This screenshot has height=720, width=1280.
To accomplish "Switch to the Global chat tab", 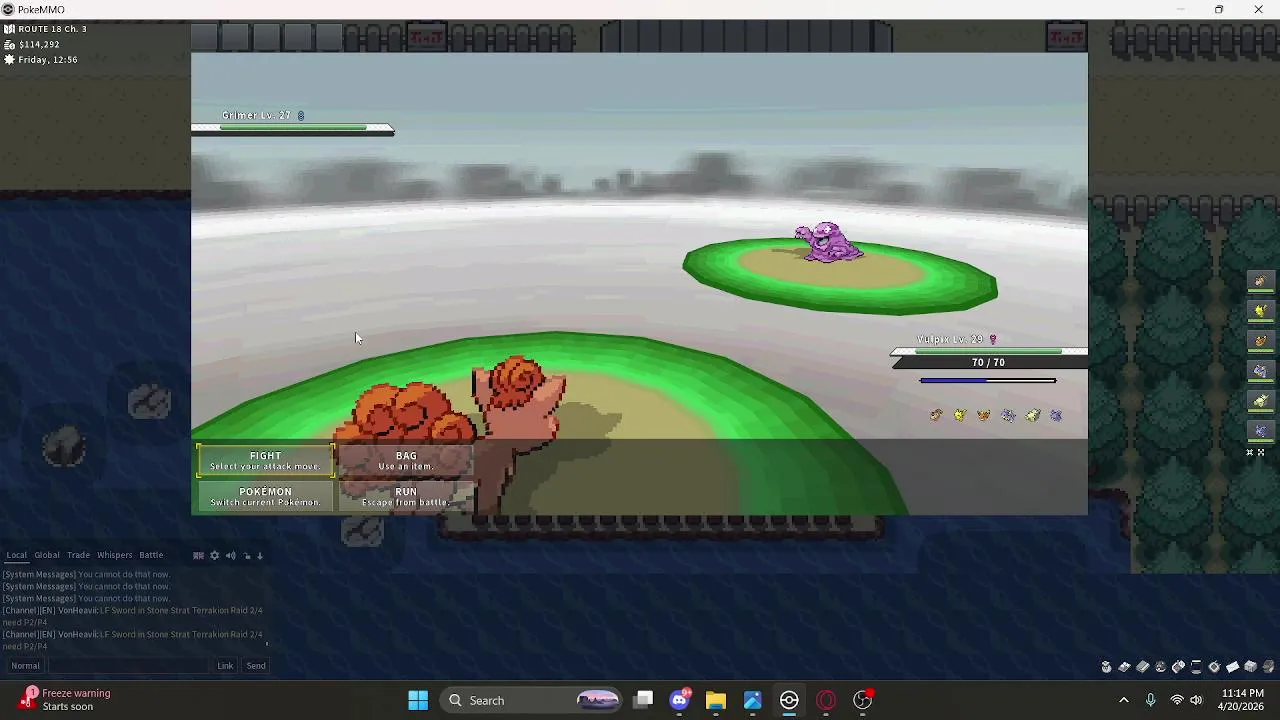I will coord(47,555).
